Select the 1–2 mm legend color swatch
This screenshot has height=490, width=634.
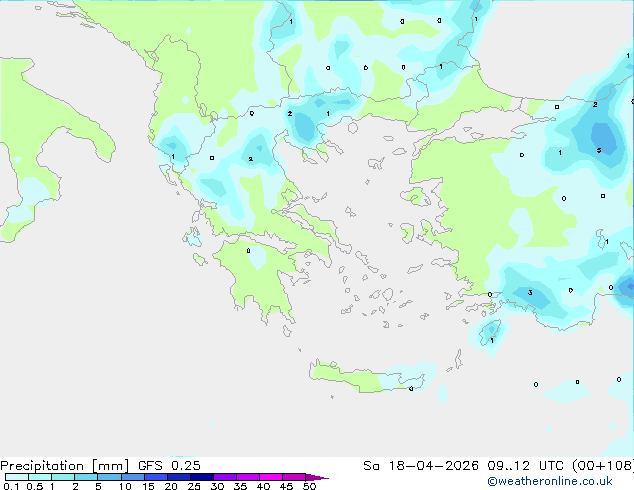63,477
